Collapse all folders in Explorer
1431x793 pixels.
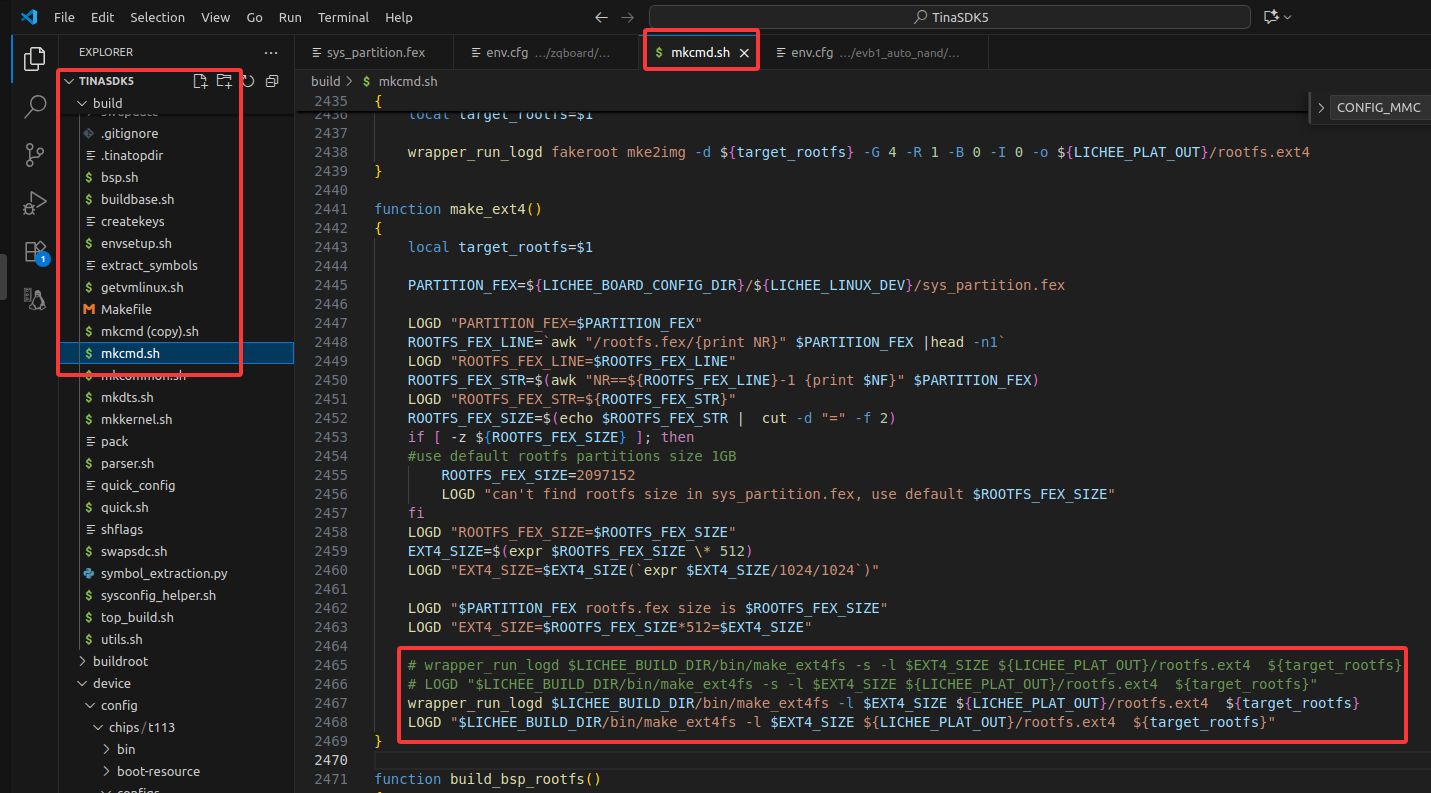[x=272, y=81]
